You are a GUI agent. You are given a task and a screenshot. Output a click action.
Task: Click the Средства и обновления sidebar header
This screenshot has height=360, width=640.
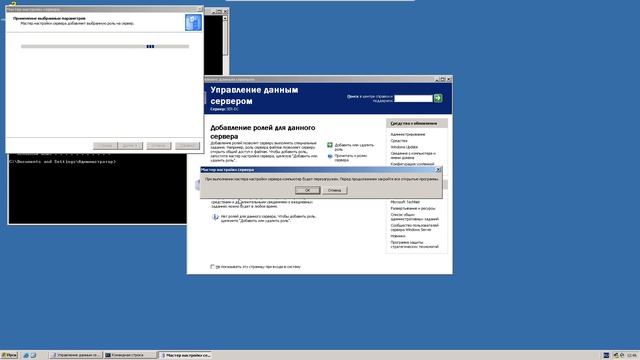tap(416, 123)
